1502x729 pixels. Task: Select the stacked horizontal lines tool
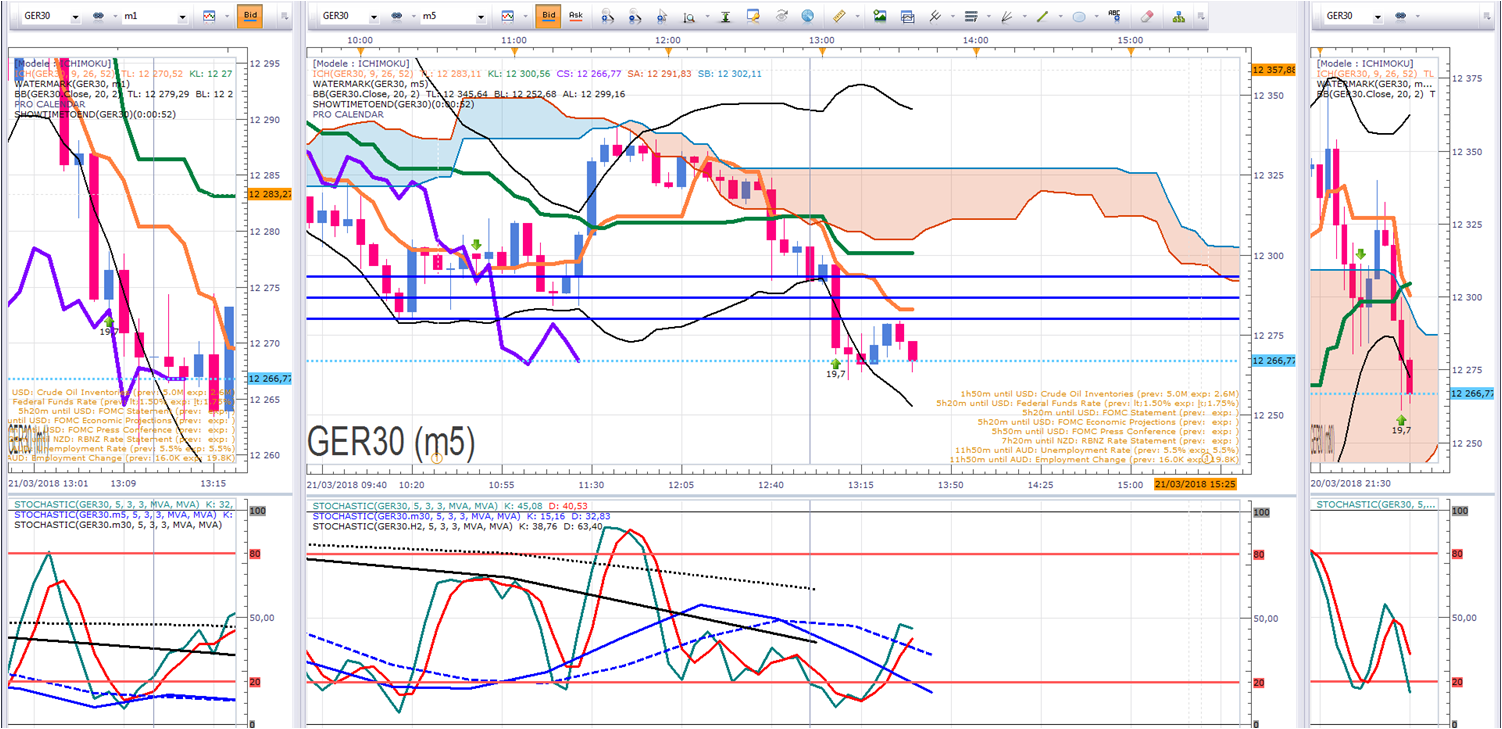pos(970,17)
